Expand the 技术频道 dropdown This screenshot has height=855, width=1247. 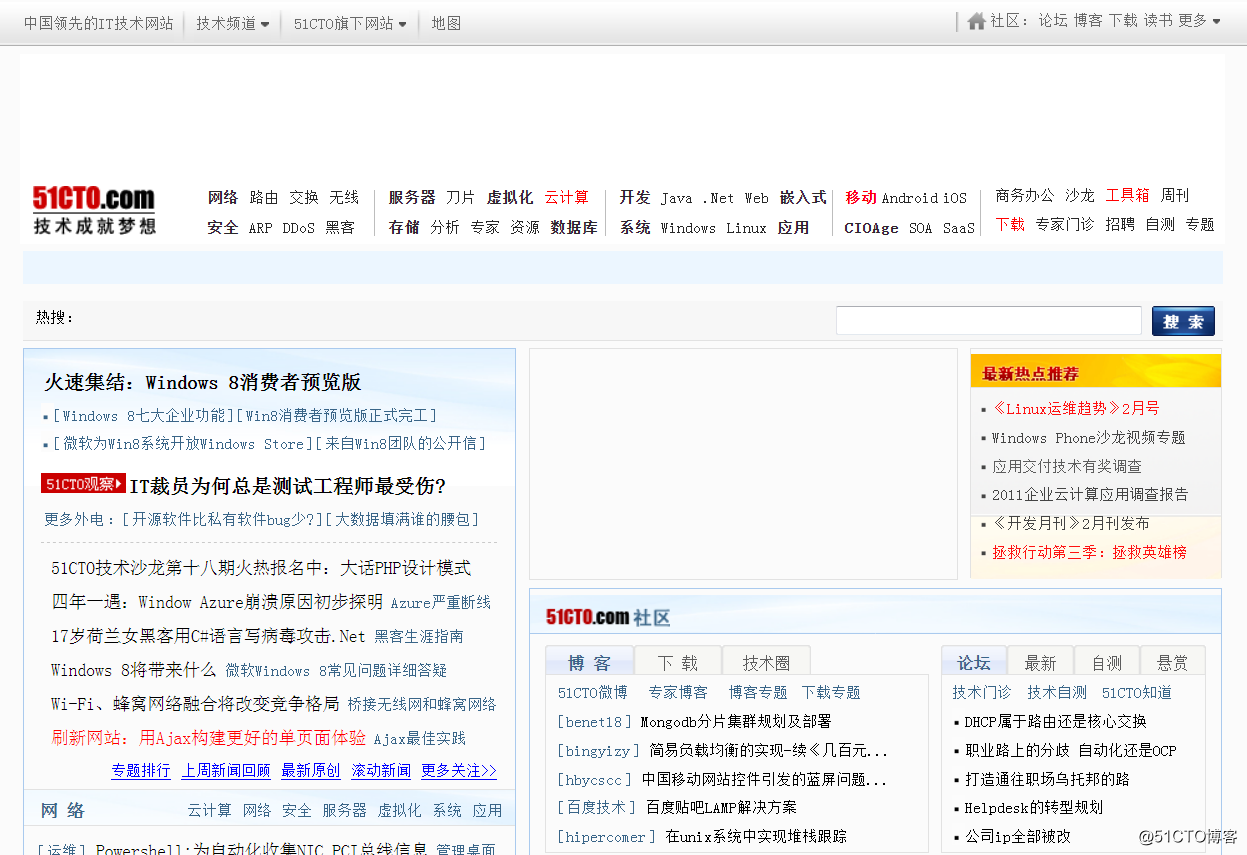click(232, 23)
